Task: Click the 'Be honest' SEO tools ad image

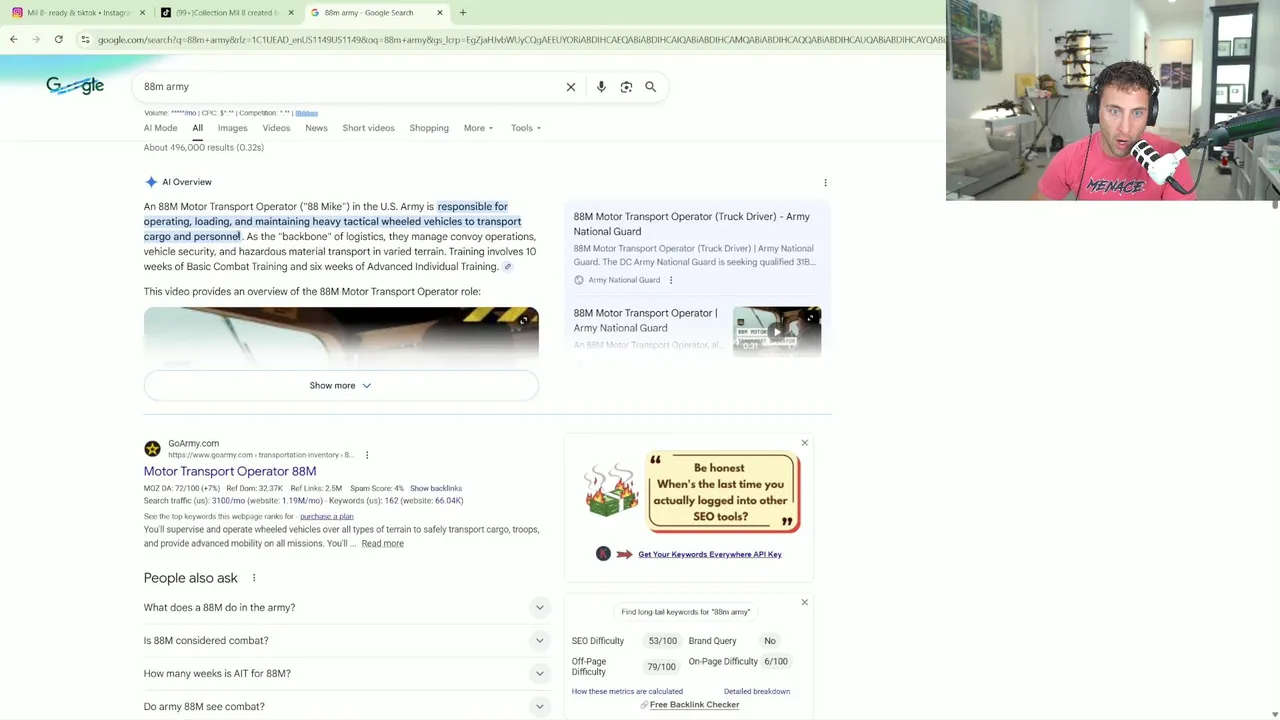Action: [x=692, y=493]
